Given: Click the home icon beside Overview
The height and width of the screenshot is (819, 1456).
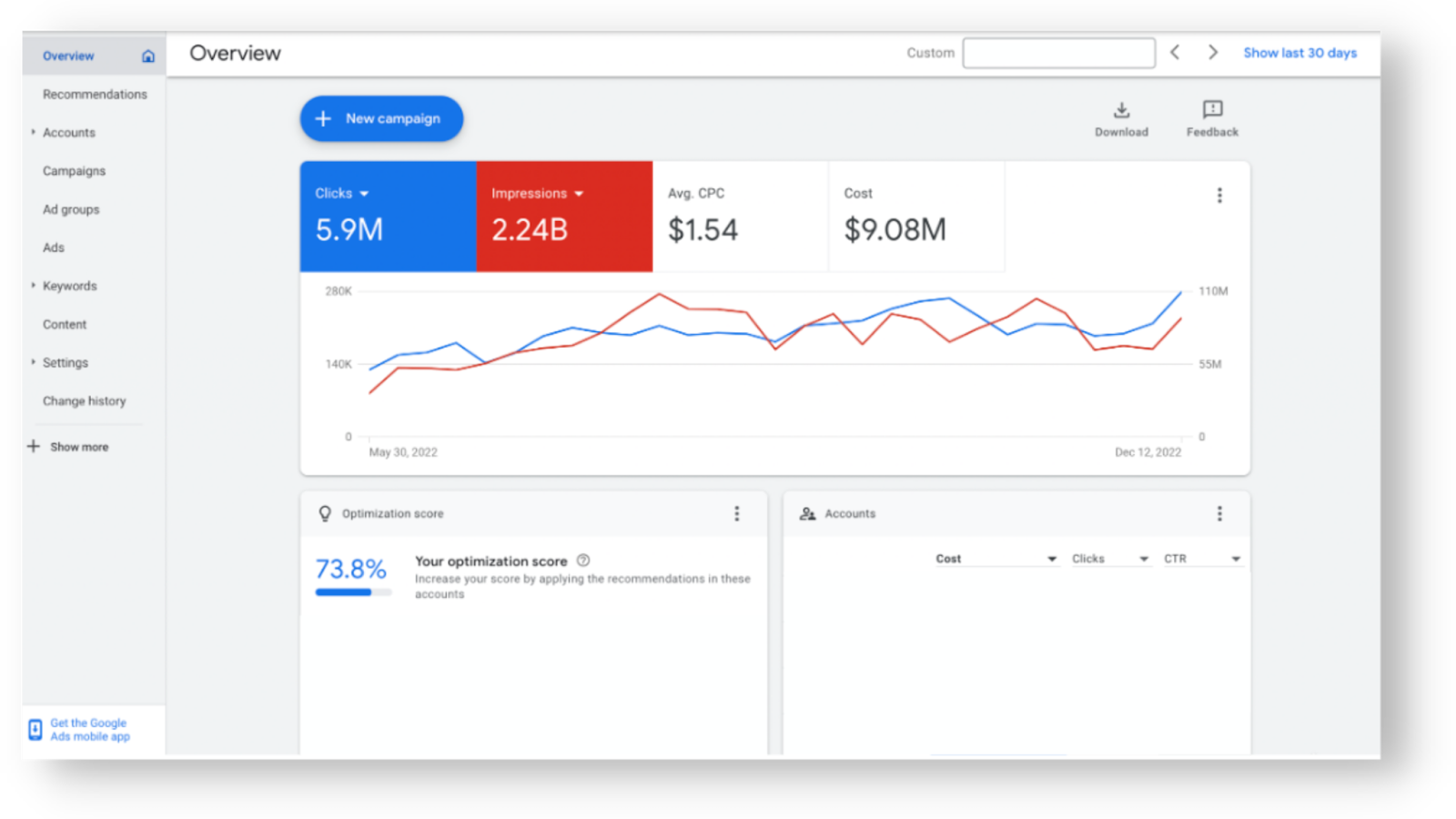Looking at the screenshot, I should 148,56.
